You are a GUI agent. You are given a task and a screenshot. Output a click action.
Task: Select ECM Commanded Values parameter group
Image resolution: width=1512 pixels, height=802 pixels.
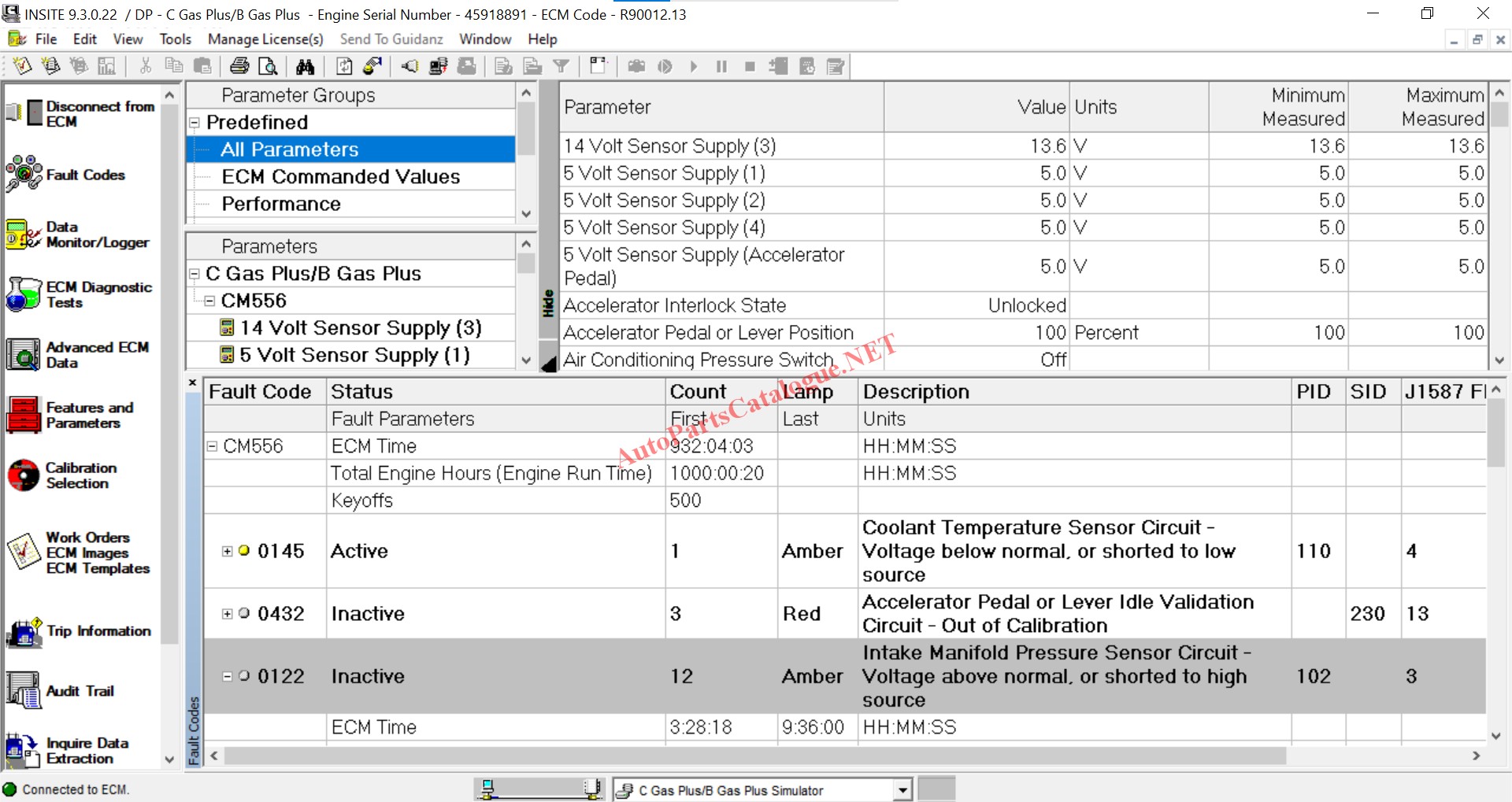[340, 177]
